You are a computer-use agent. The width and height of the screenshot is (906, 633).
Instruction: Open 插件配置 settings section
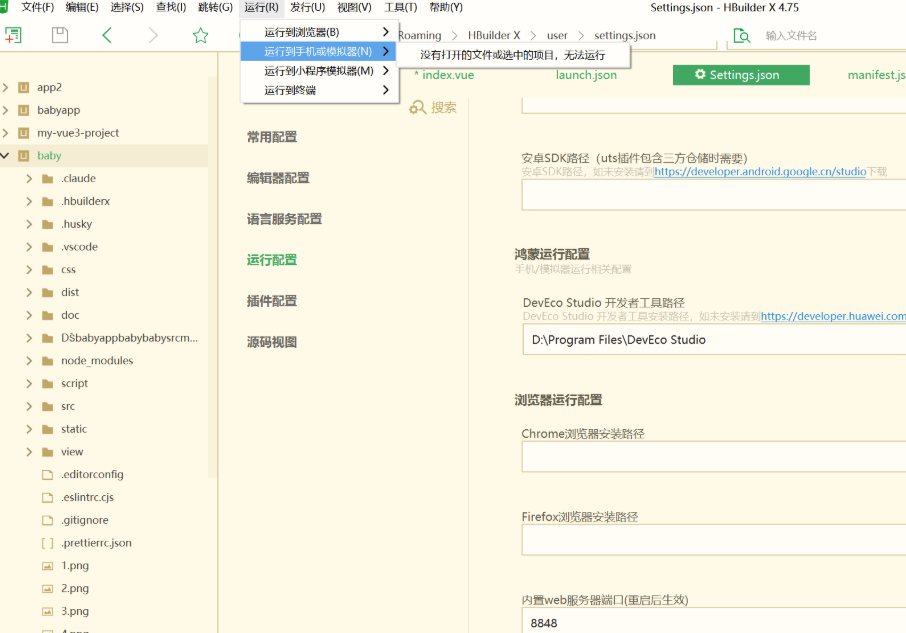click(272, 301)
